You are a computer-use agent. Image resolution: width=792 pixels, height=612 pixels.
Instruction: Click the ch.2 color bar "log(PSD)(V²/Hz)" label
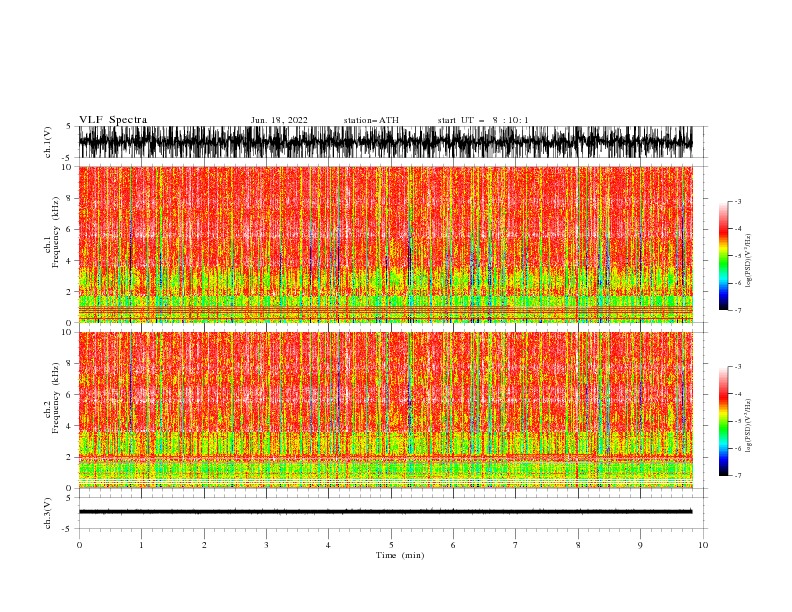748,426
